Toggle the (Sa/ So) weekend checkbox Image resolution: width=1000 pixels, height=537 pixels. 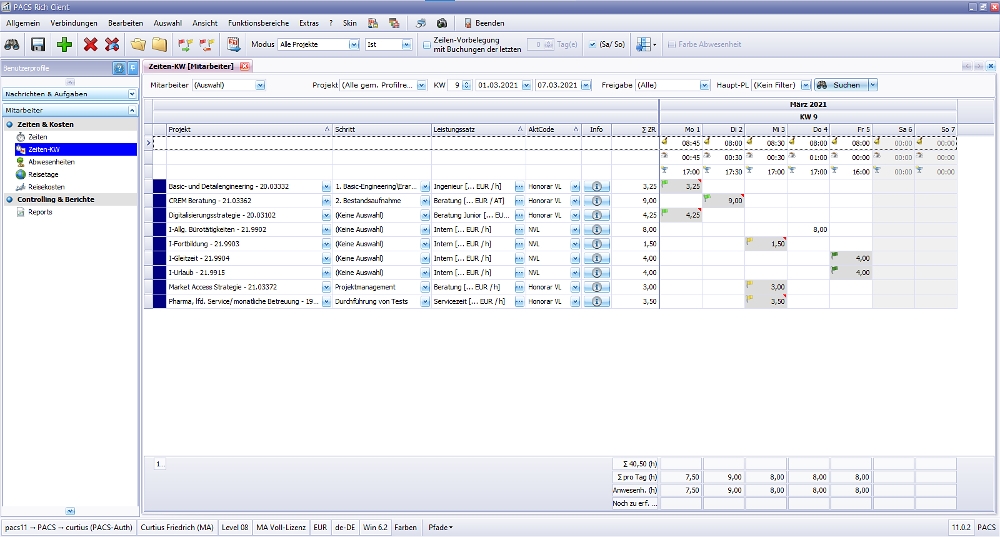pos(592,45)
